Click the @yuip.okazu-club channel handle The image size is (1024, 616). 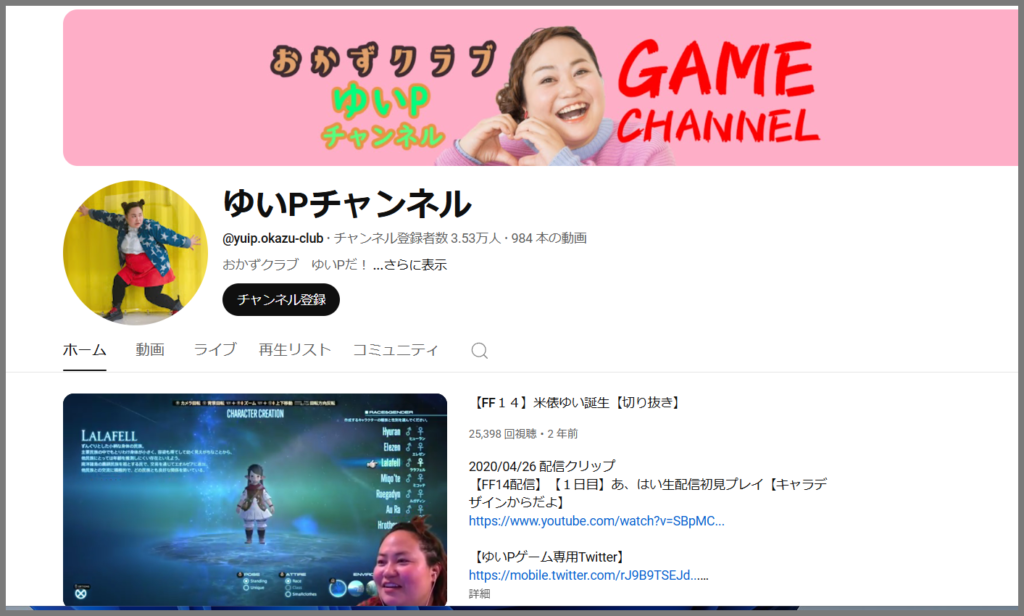[272, 238]
